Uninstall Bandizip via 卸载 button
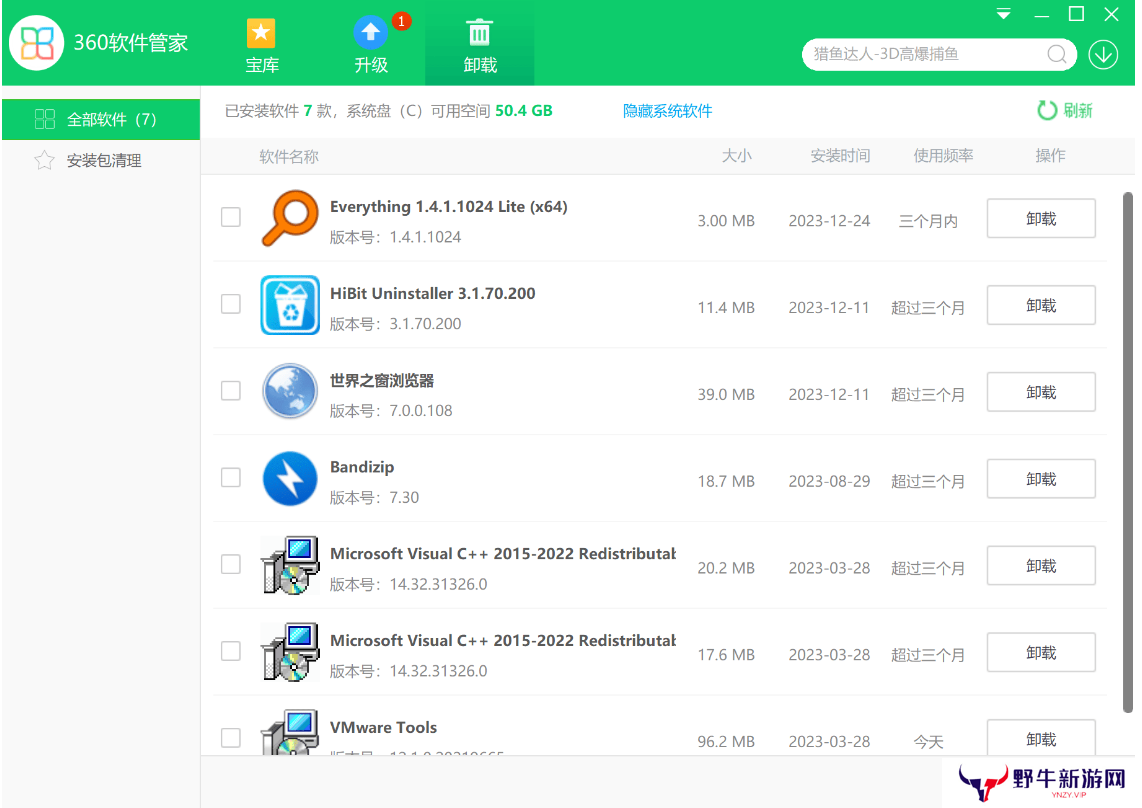This screenshot has width=1142, height=808. click(1041, 479)
